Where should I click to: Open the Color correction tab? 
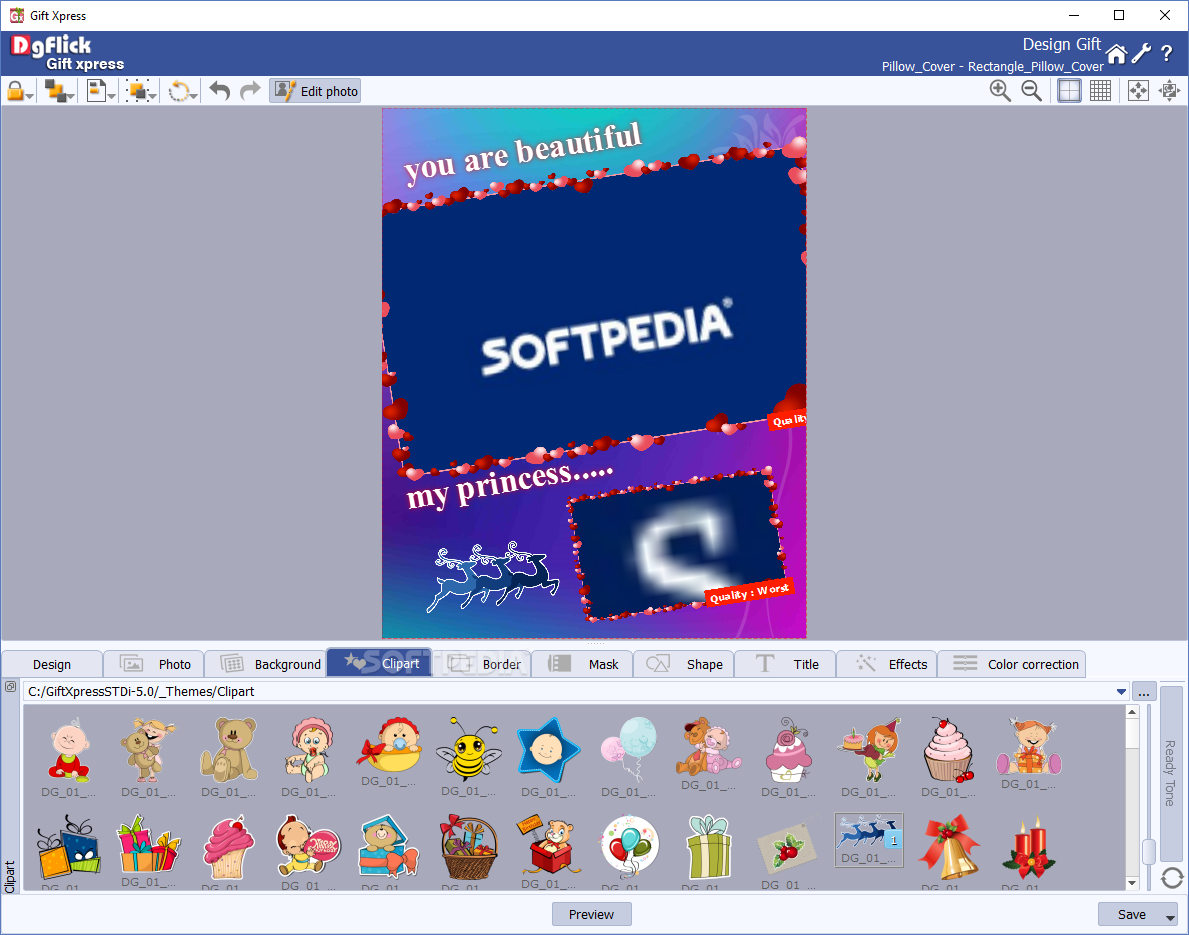point(1012,664)
